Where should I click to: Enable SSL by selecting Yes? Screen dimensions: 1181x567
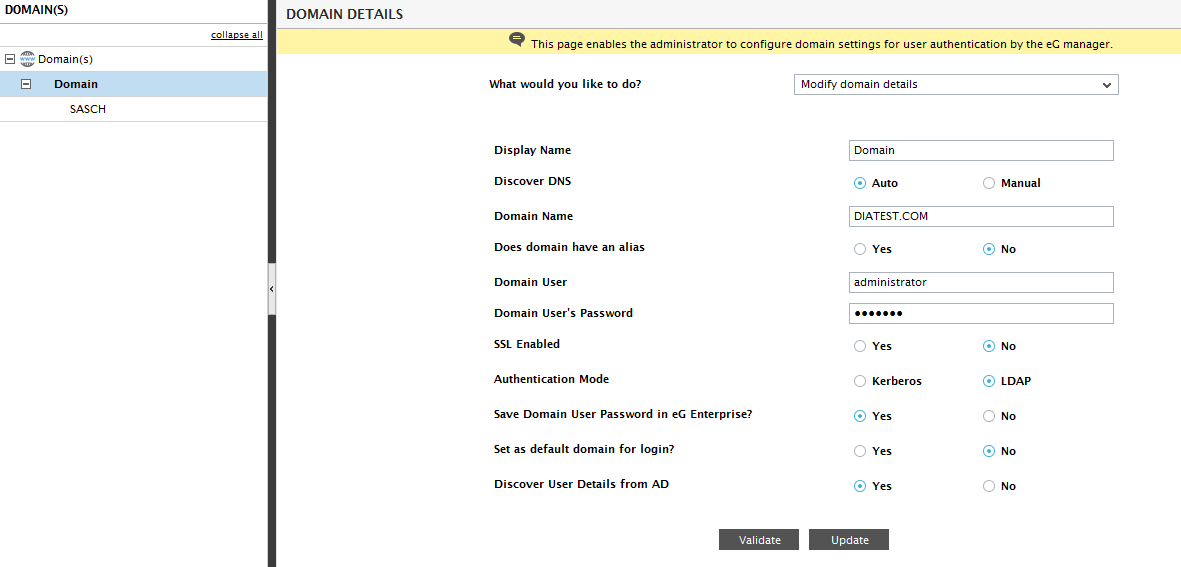click(859, 346)
